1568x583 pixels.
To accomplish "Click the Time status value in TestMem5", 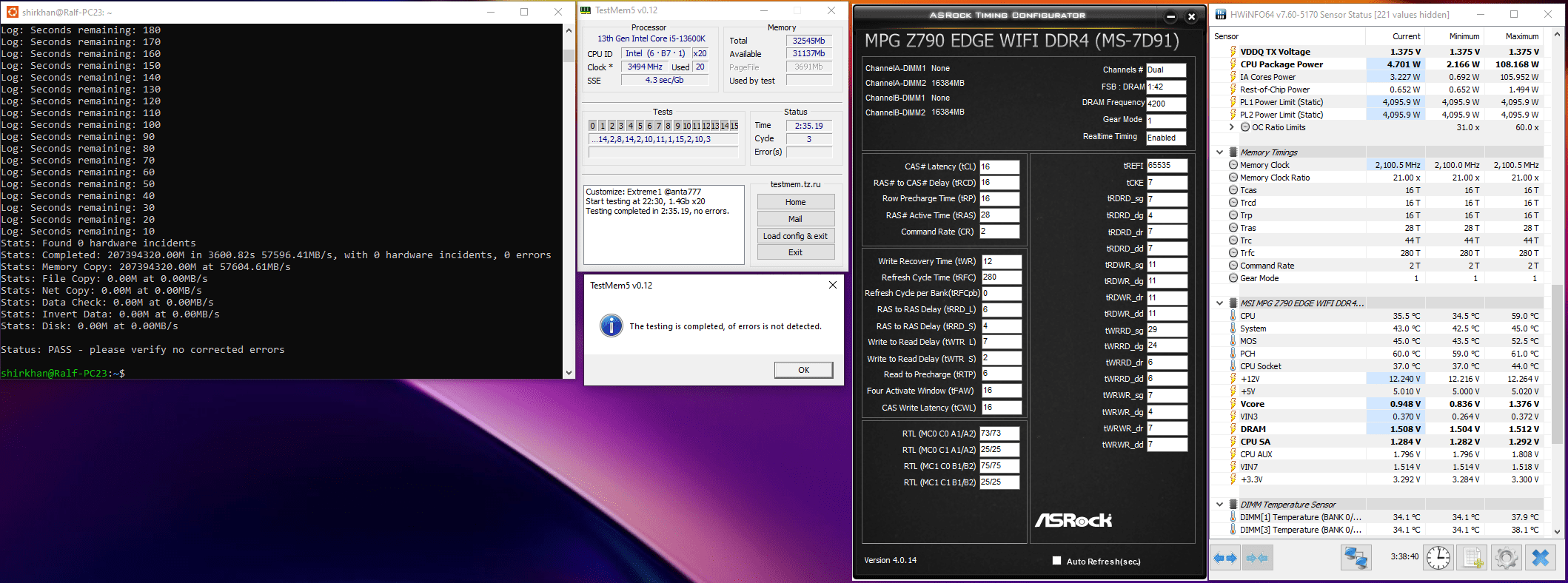I will (809, 126).
